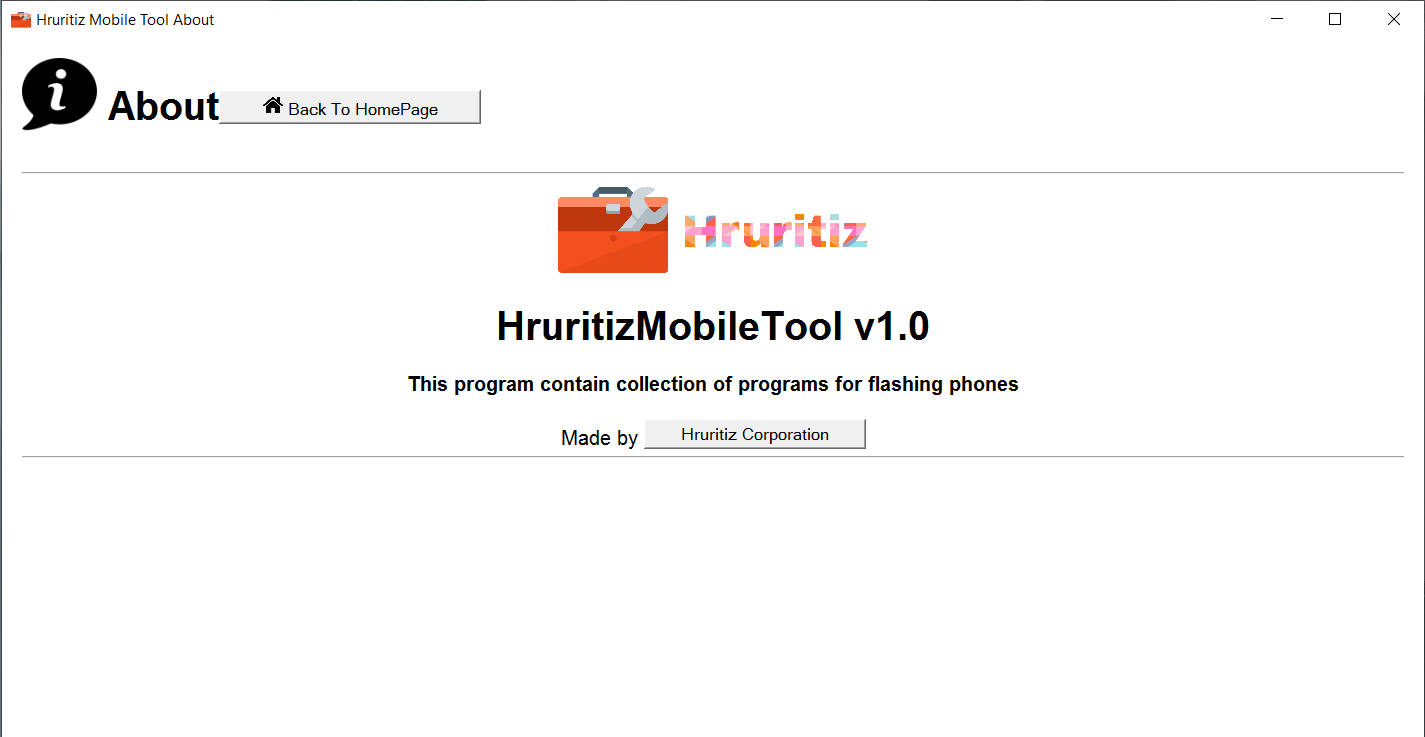Select the HruritizMobileTool v1.0 title
1425x737 pixels.
point(713,327)
